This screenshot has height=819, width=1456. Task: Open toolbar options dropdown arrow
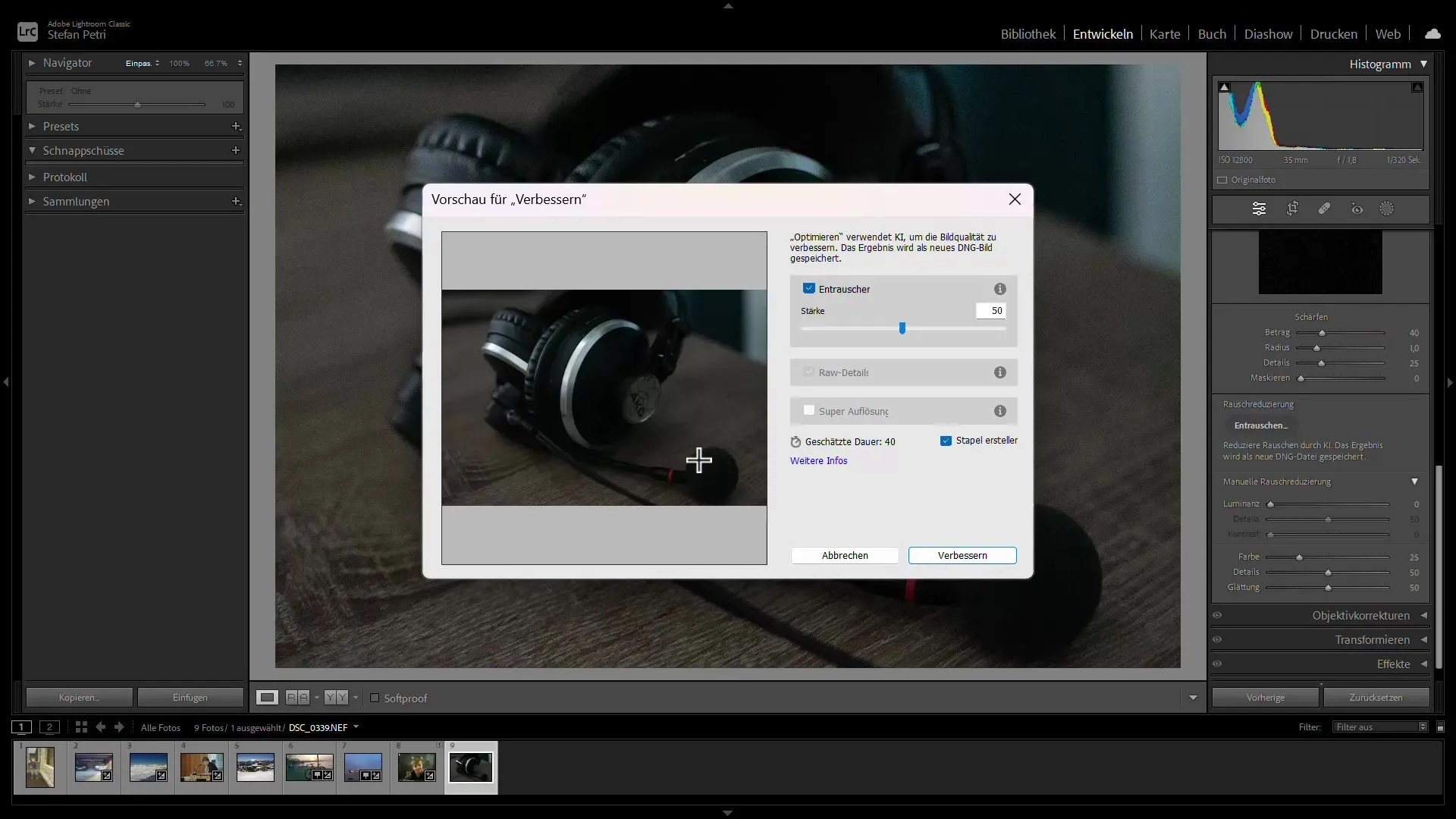(1193, 698)
